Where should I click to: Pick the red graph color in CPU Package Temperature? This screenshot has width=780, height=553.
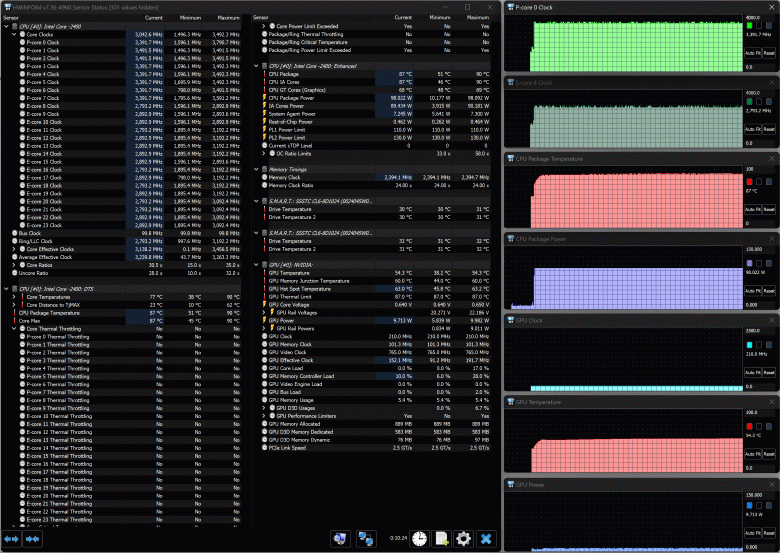(x=750, y=182)
